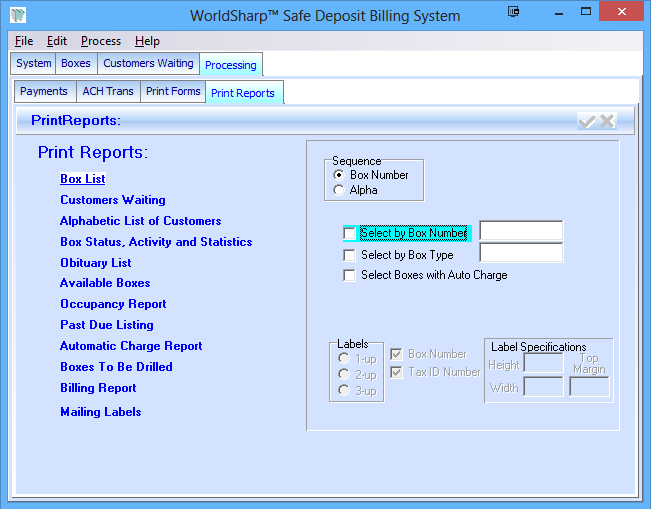651x509 pixels.
Task: Select the Obituary List report
Action: click(95, 263)
